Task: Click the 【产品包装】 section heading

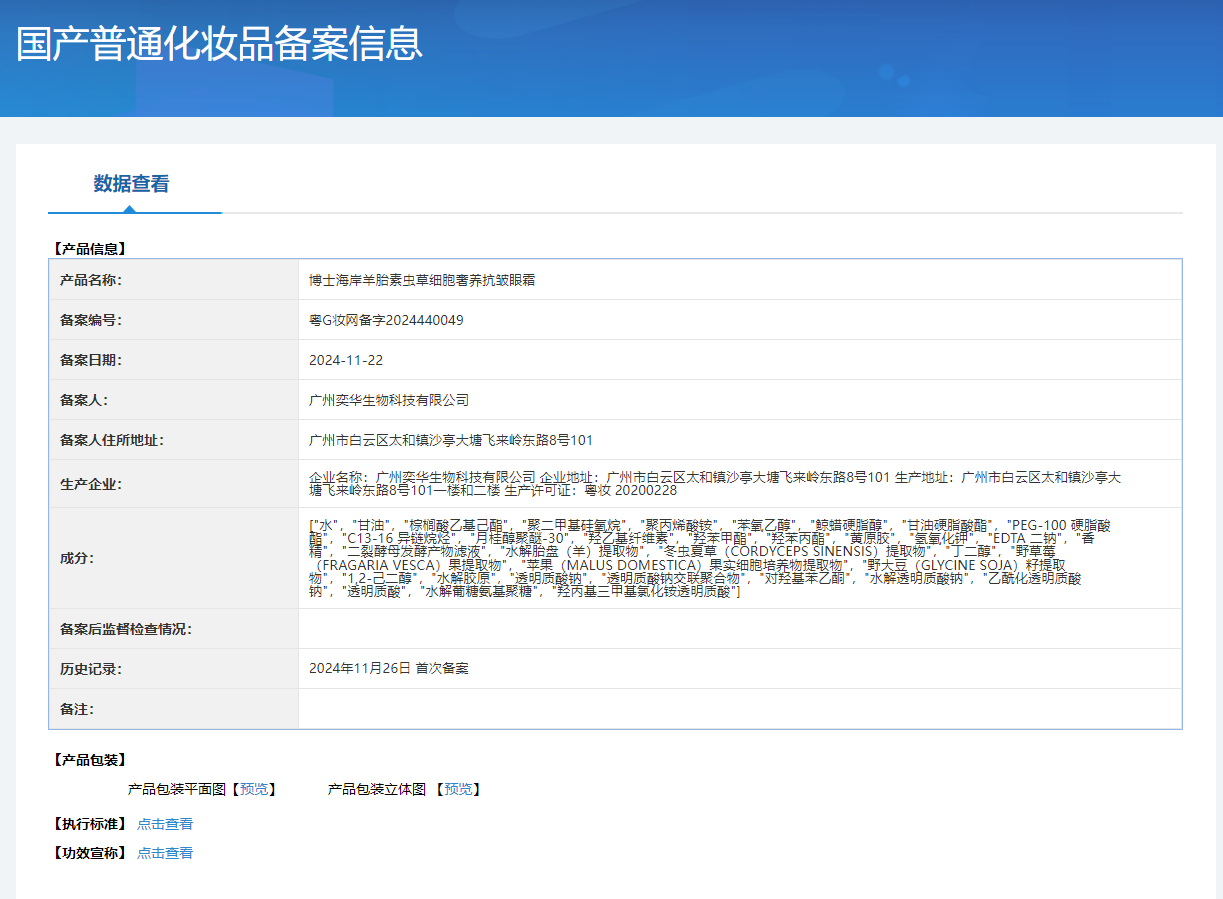Action: pyautogui.click(x=89, y=760)
